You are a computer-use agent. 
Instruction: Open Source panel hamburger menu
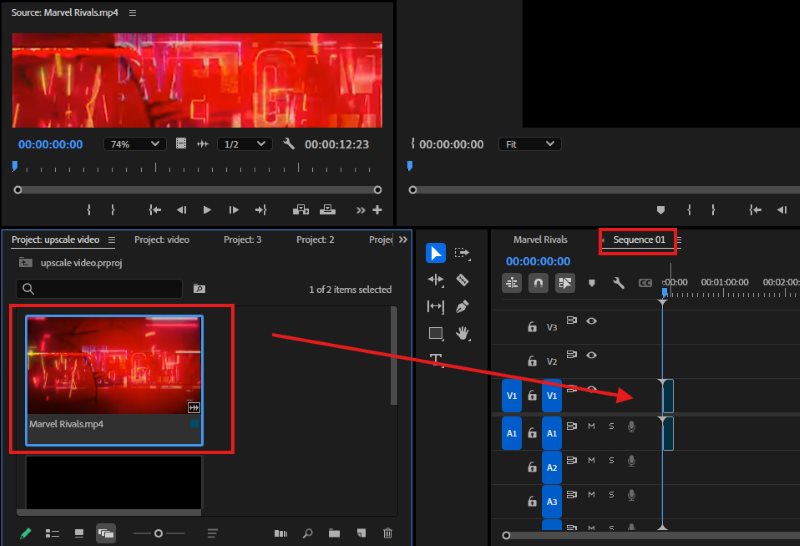(x=133, y=13)
